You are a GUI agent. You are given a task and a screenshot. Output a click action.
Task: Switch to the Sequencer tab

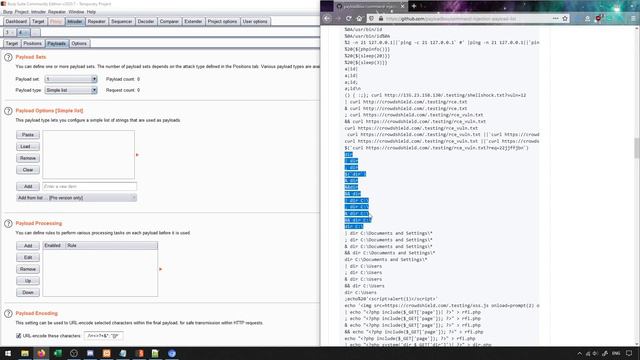click(x=121, y=22)
